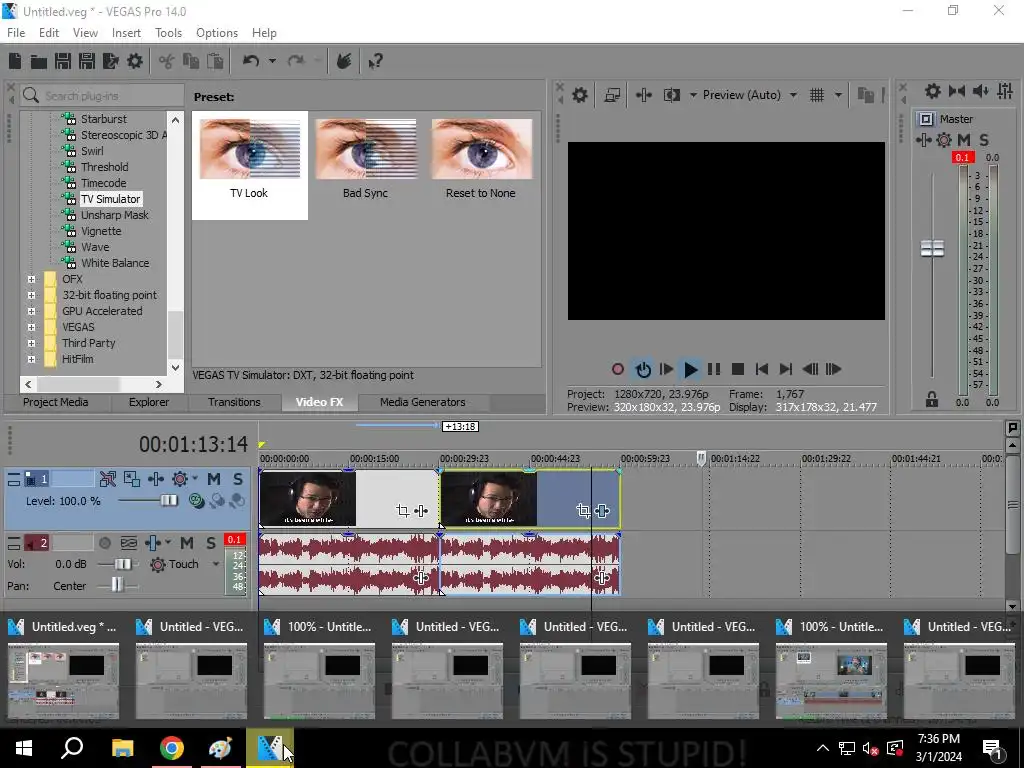
Task: Open track FX on video track 1
Action: (155, 479)
